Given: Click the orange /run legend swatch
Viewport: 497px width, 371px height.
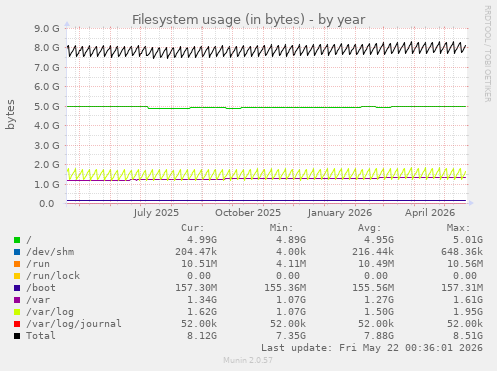Looking at the screenshot, I should click(x=17, y=264).
